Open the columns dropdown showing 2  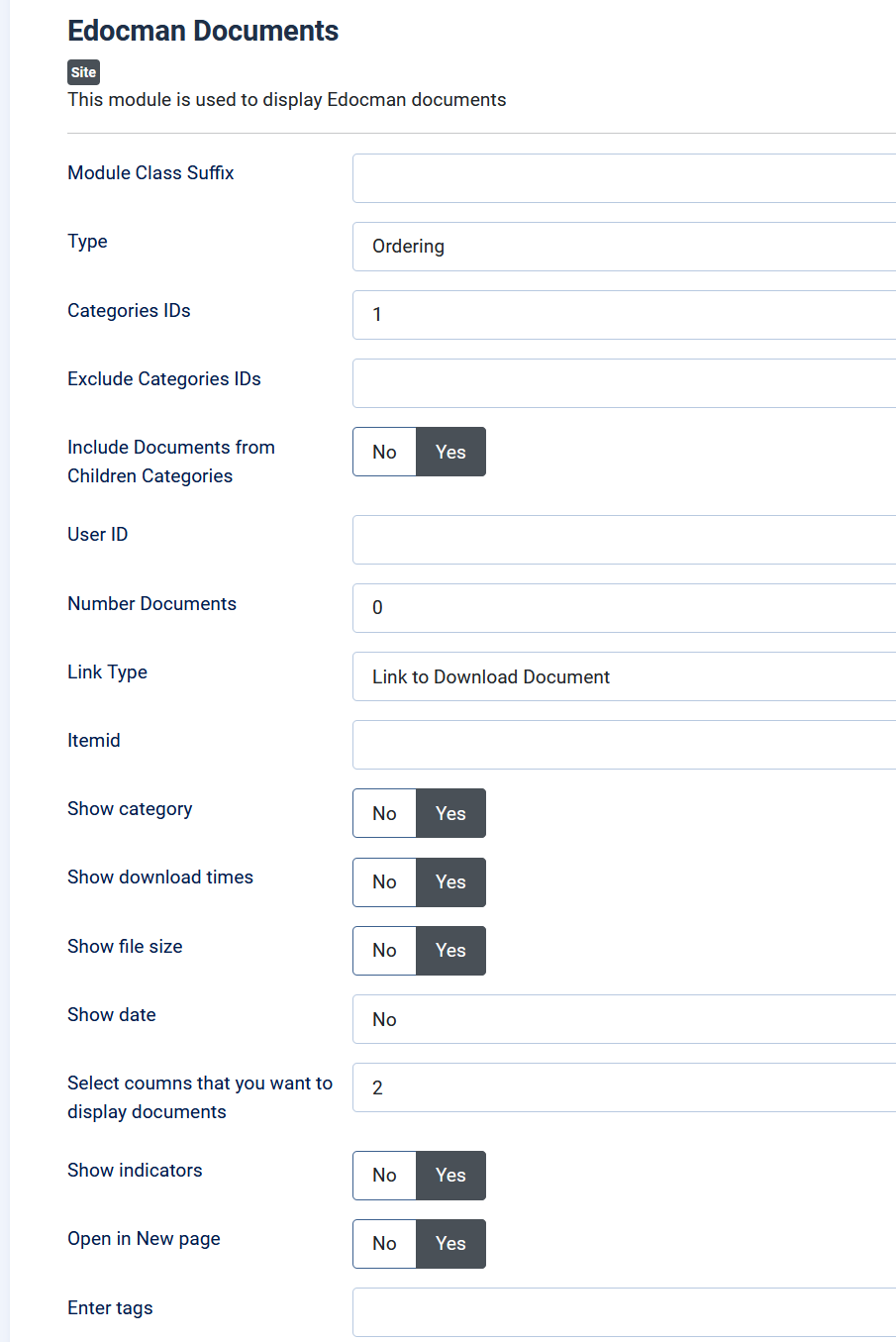coord(624,1087)
